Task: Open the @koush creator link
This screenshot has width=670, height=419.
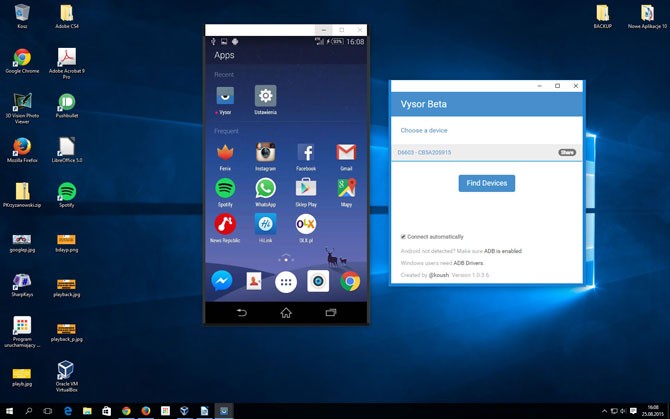Action: pyautogui.click(x=439, y=275)
